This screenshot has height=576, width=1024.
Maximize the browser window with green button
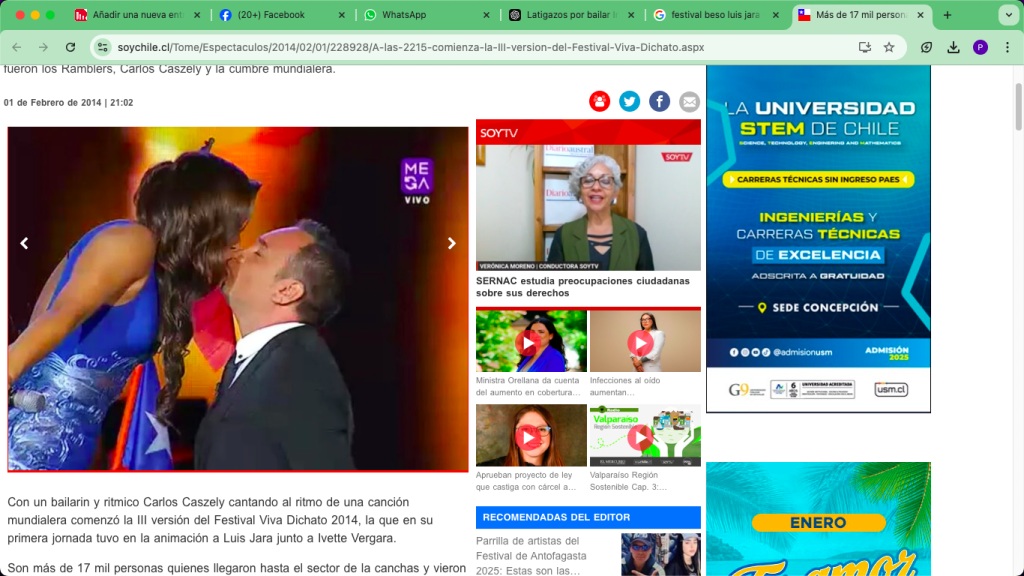pos(50,15)
